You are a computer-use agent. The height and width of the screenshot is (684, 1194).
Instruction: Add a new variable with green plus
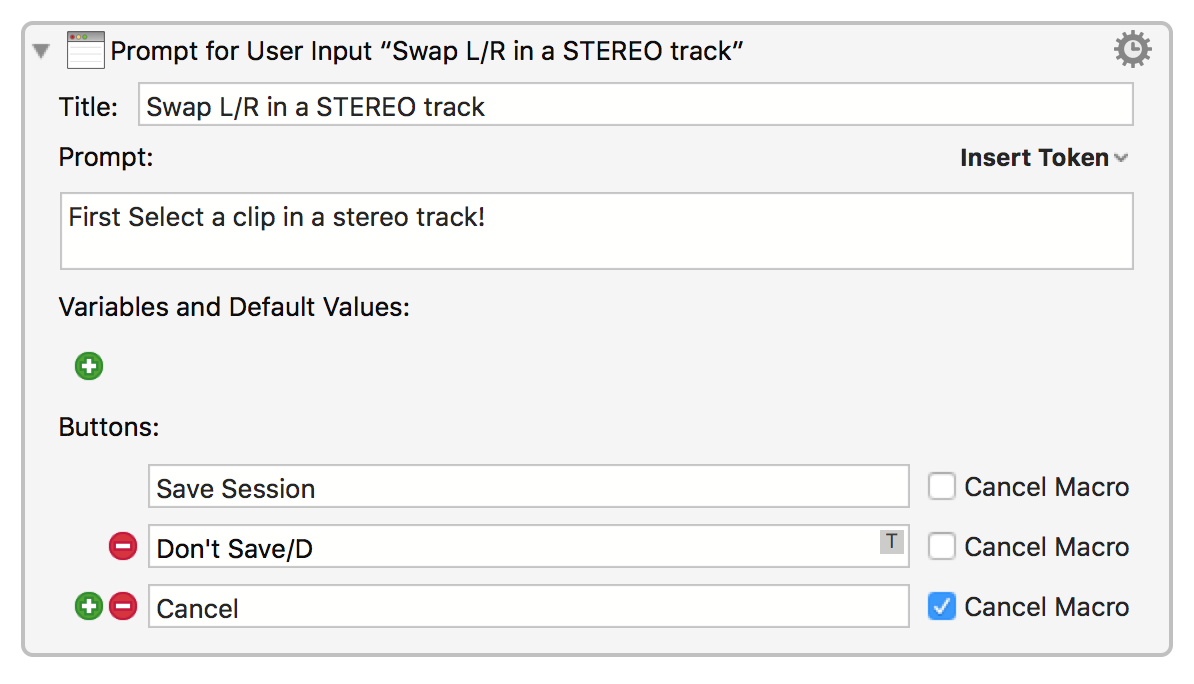tap(89, 366)
